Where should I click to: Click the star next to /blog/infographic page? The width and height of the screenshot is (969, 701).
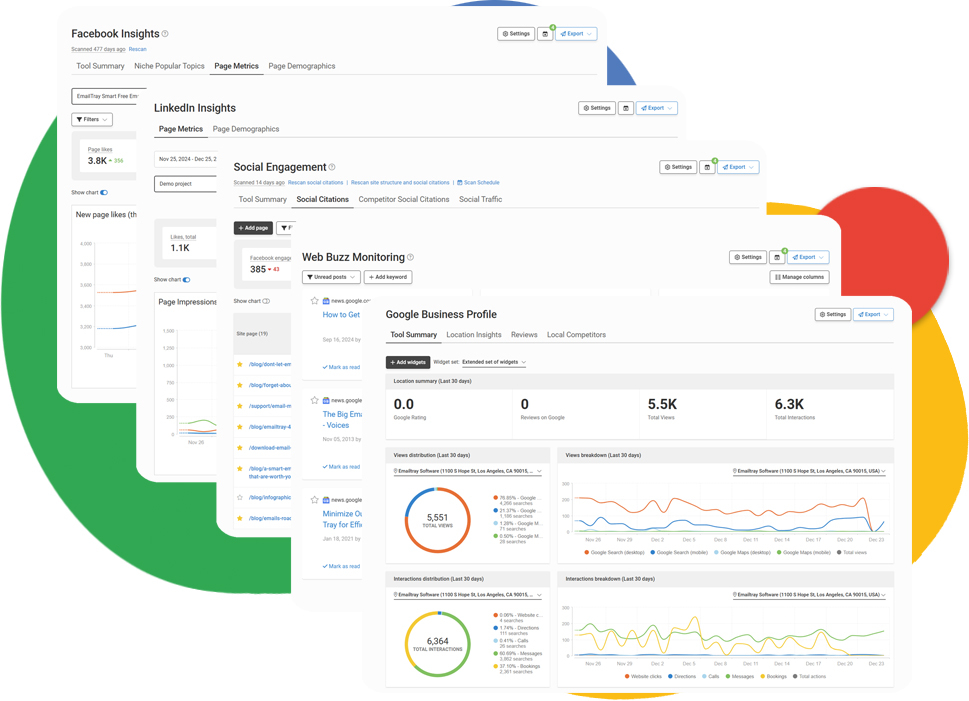coord(240,497)
